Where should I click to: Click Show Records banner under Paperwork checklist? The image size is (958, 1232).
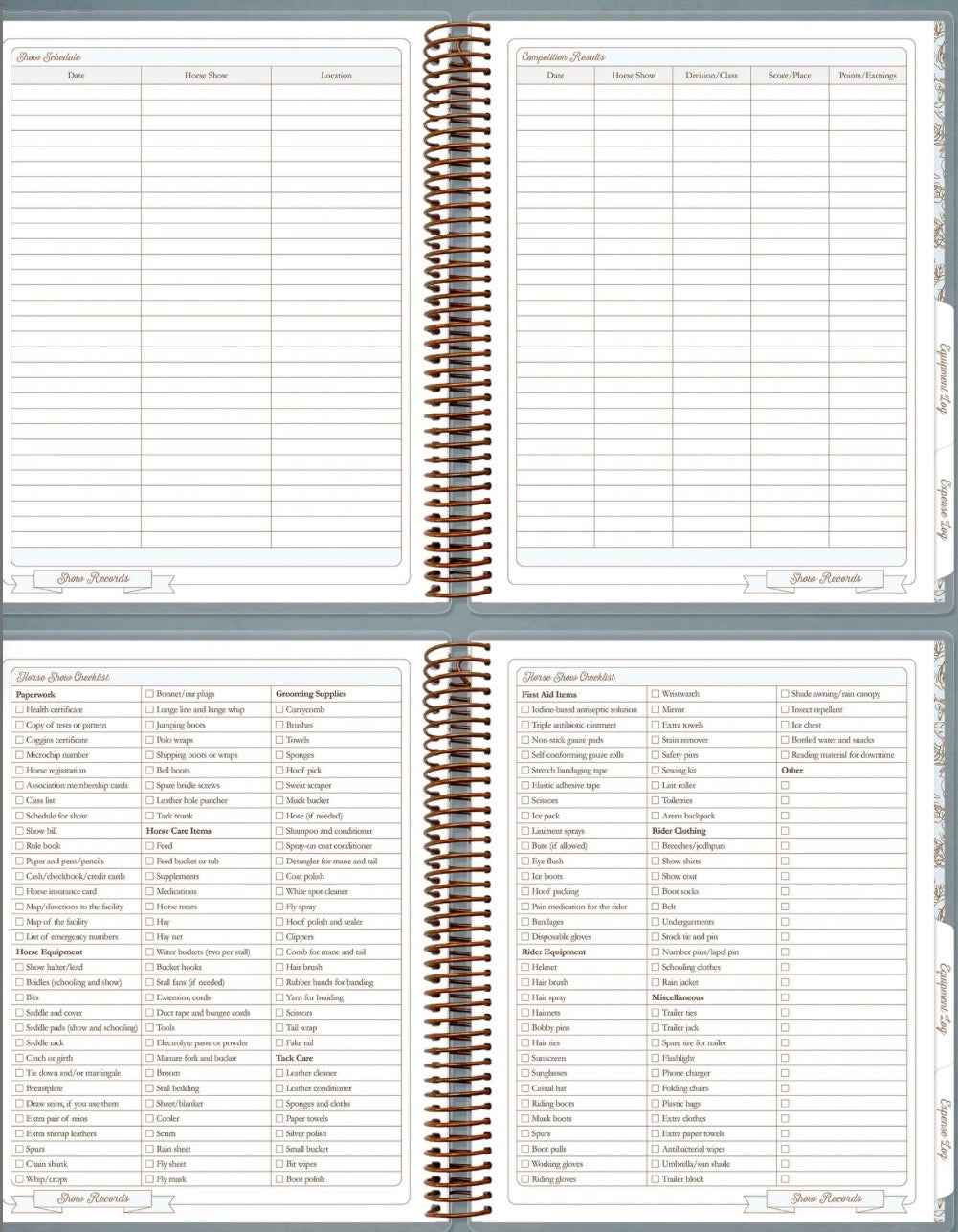click(92, 1198)
